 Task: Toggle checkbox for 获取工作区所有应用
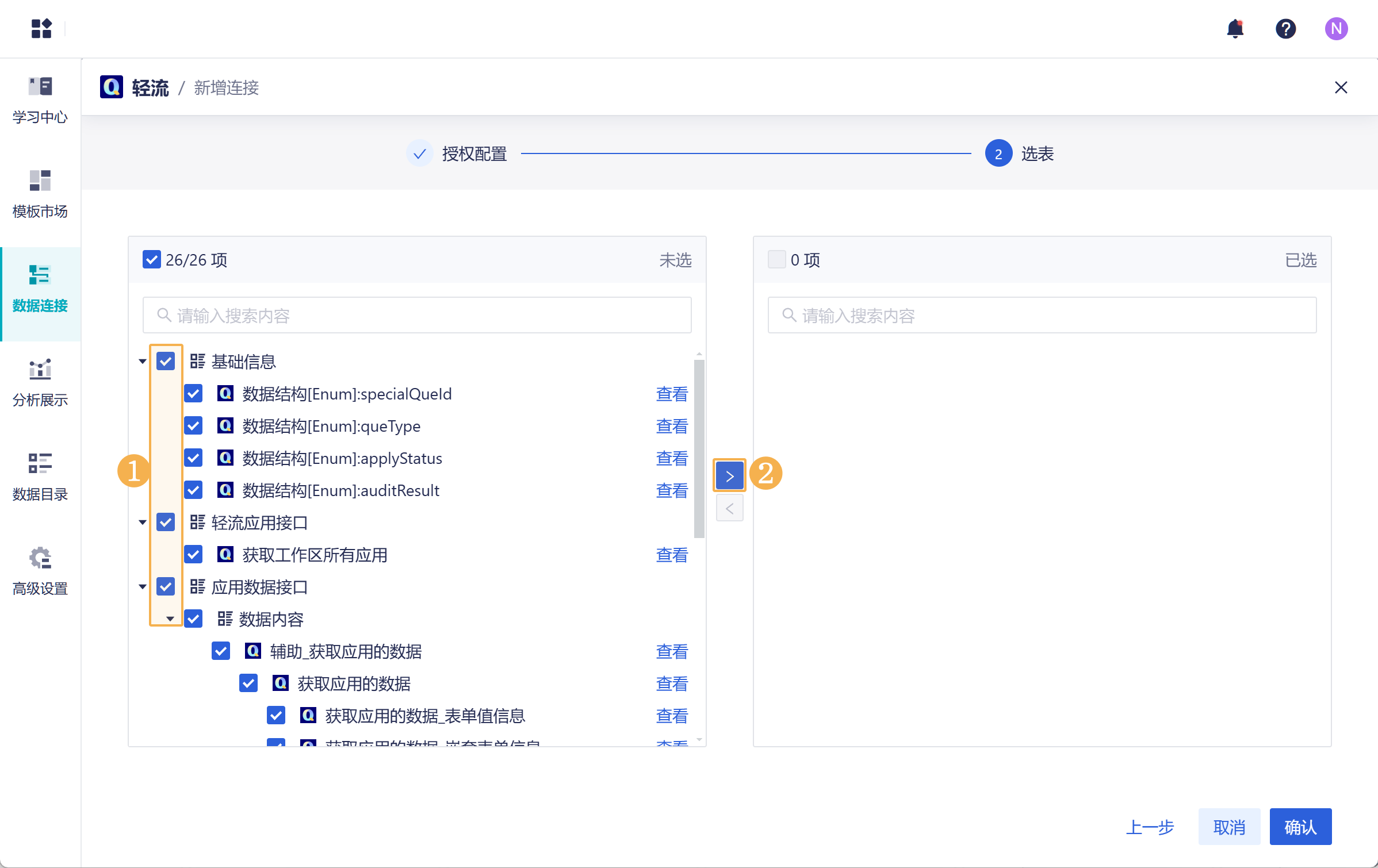pos(194,555)
